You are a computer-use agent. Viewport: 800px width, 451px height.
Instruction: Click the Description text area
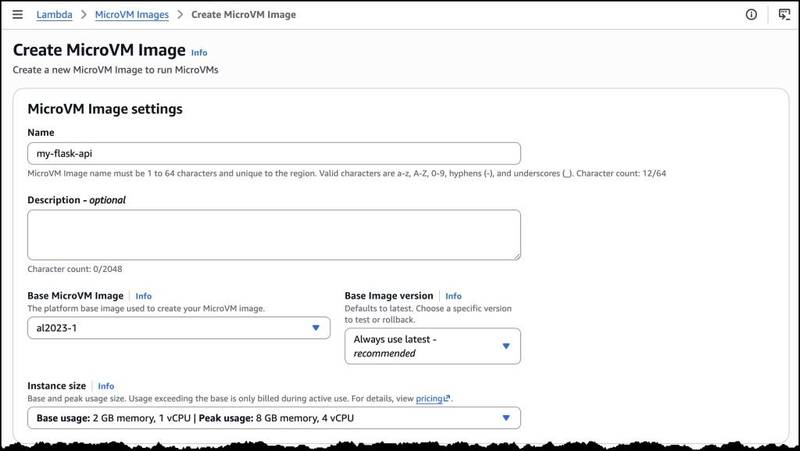tap(274, 235)
